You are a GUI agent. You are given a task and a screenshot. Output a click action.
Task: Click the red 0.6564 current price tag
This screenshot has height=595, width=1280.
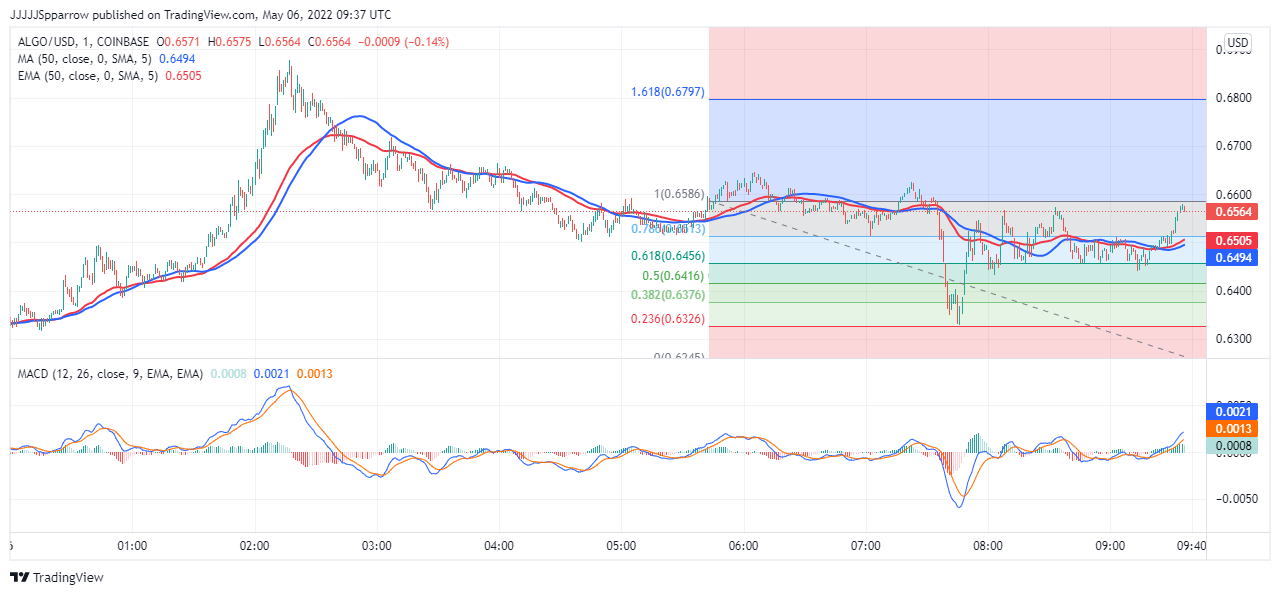tap(1232, 211)
